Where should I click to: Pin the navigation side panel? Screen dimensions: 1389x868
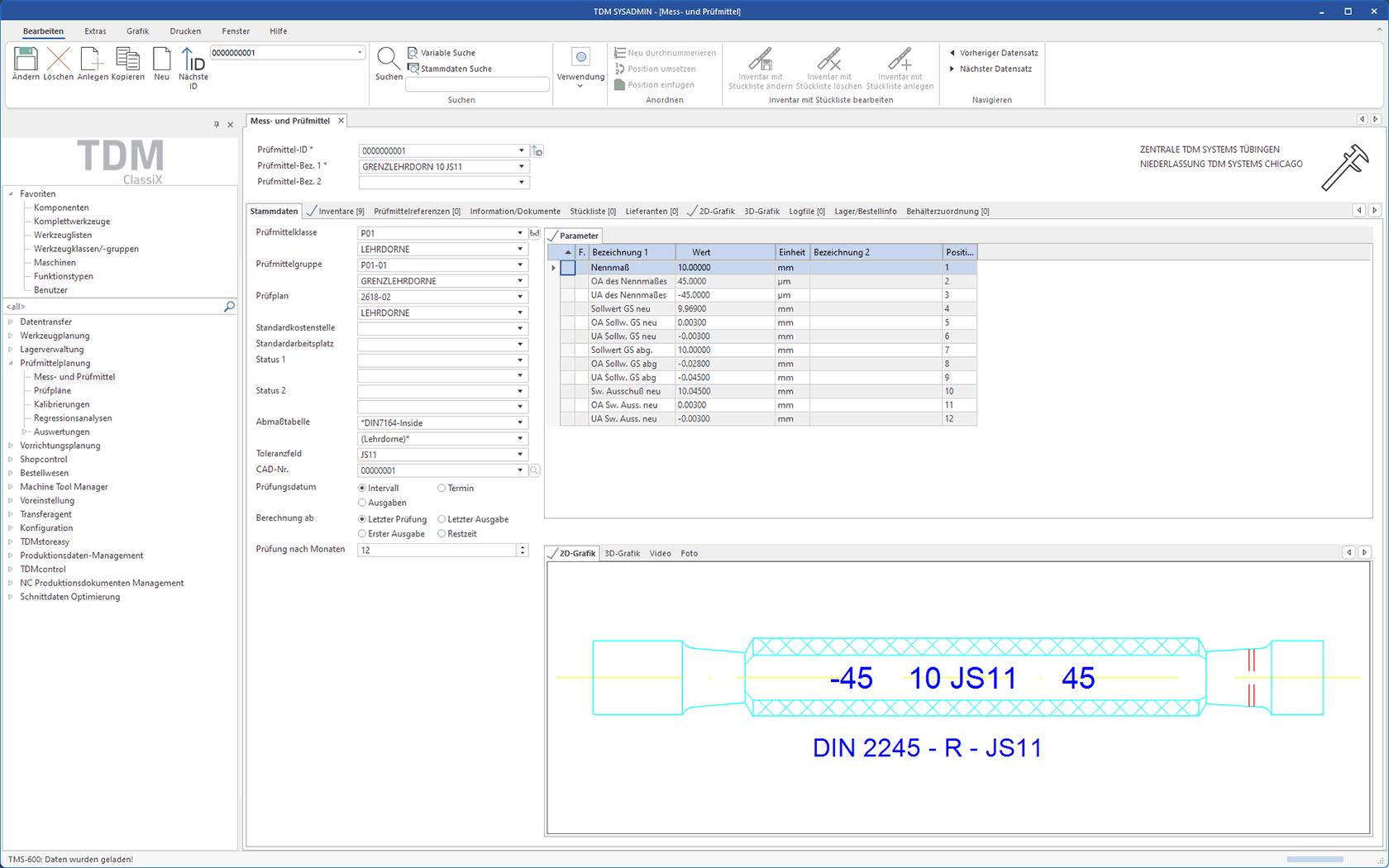tap(217, 125)
